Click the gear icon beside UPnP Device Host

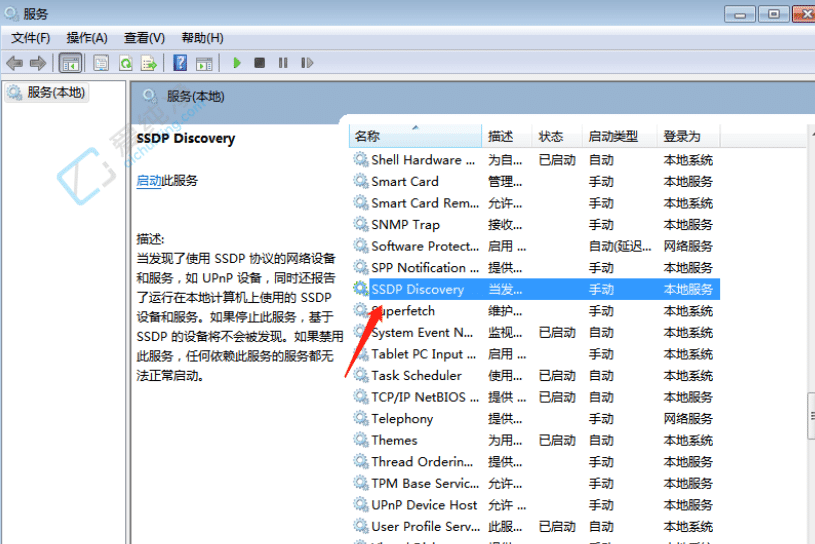pyautogui.click(x=361, y=505)
